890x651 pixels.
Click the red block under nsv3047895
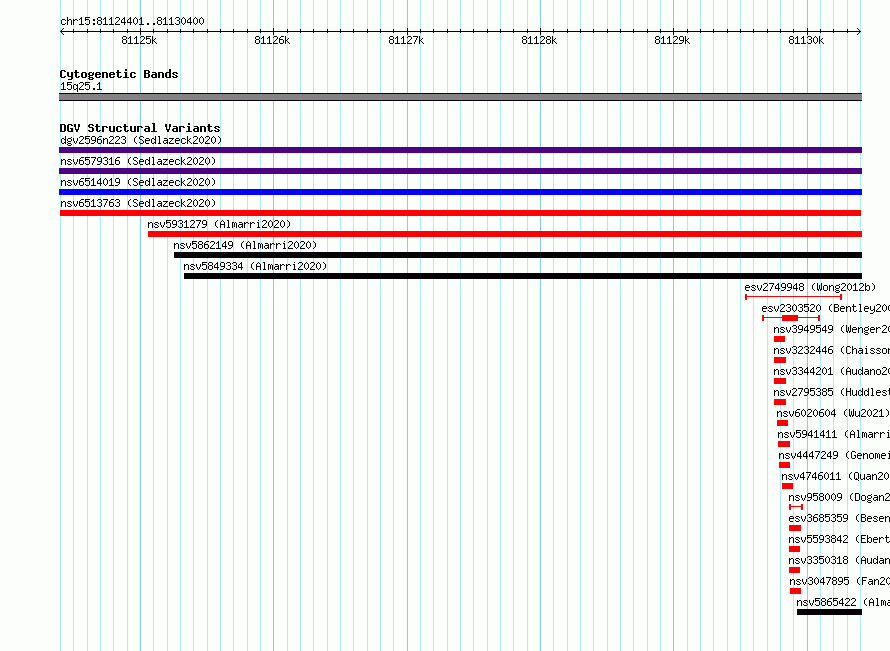pos(795,591)
